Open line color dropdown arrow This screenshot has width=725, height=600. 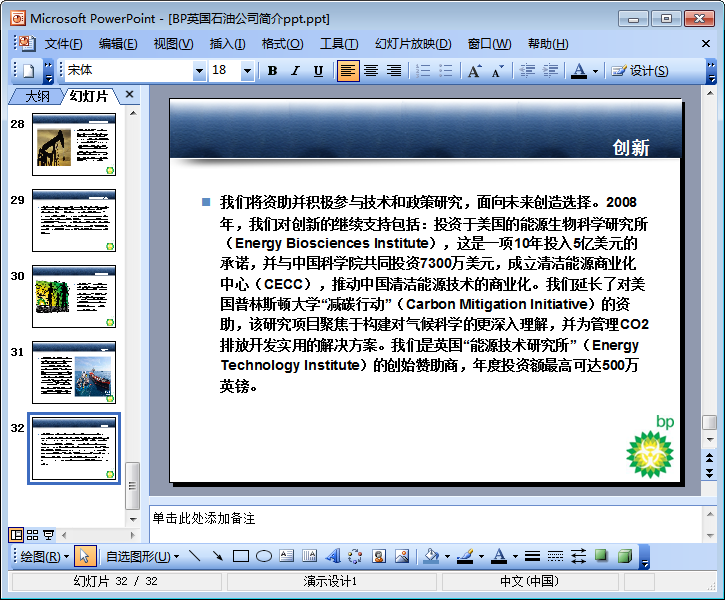click(481, 557)
